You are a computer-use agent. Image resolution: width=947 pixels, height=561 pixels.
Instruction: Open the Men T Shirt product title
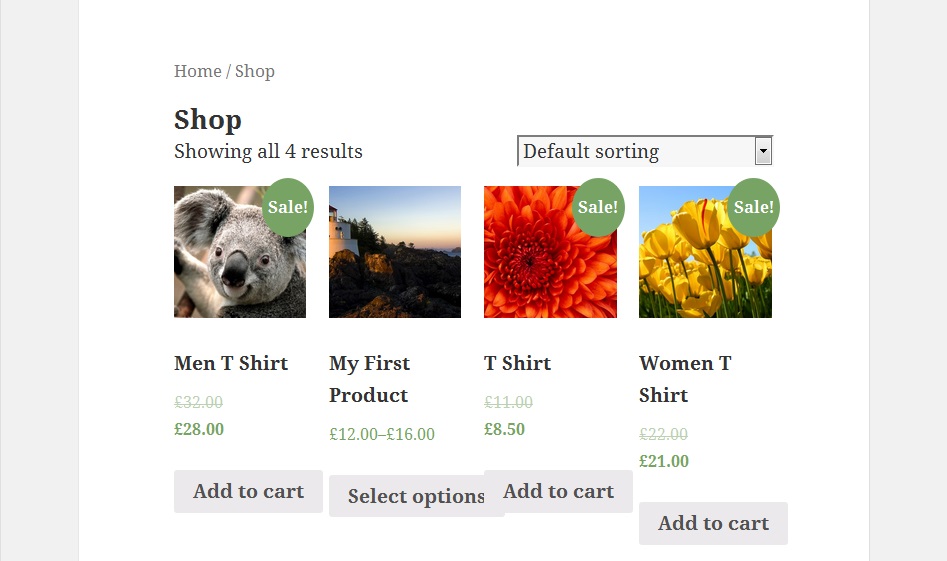pos(231,363)
